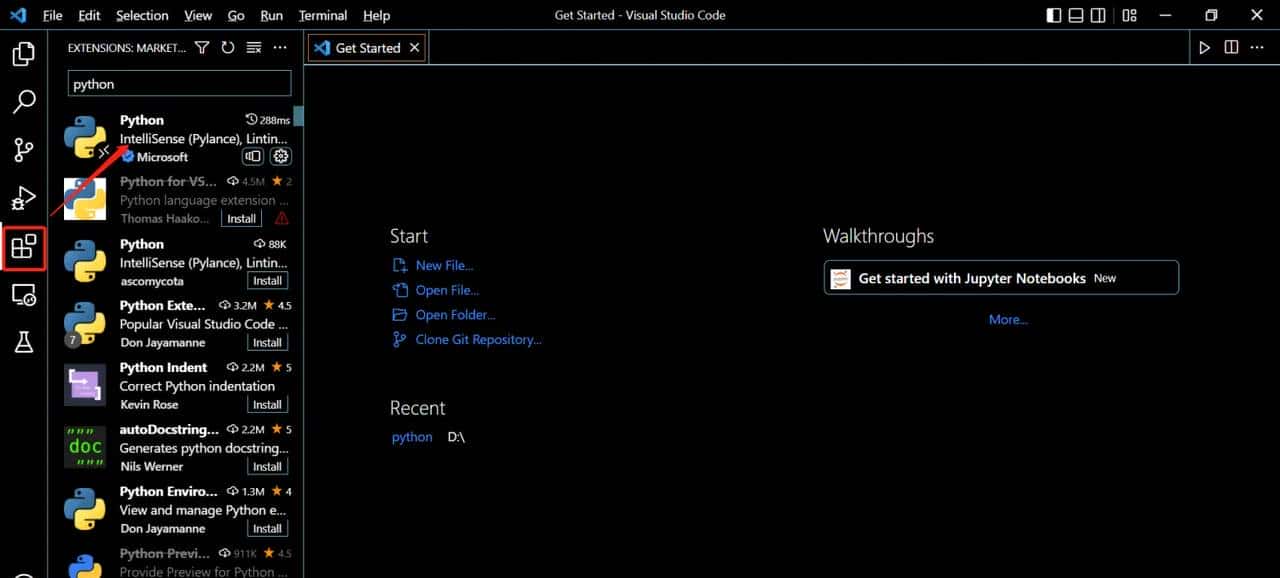The image size is (1280, 578).
Task: Open the Remote Explorer icon
Action: (x=24, y=295)
